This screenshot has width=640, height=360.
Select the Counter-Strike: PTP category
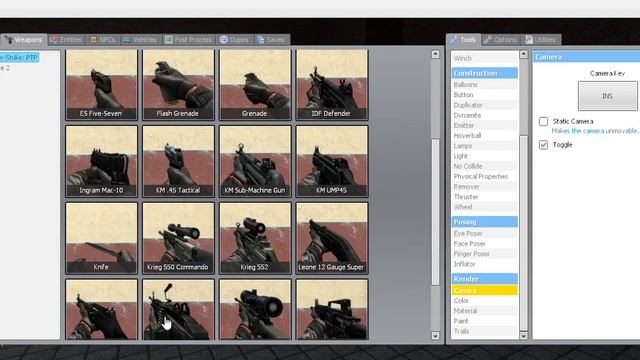tap(19, 58)
